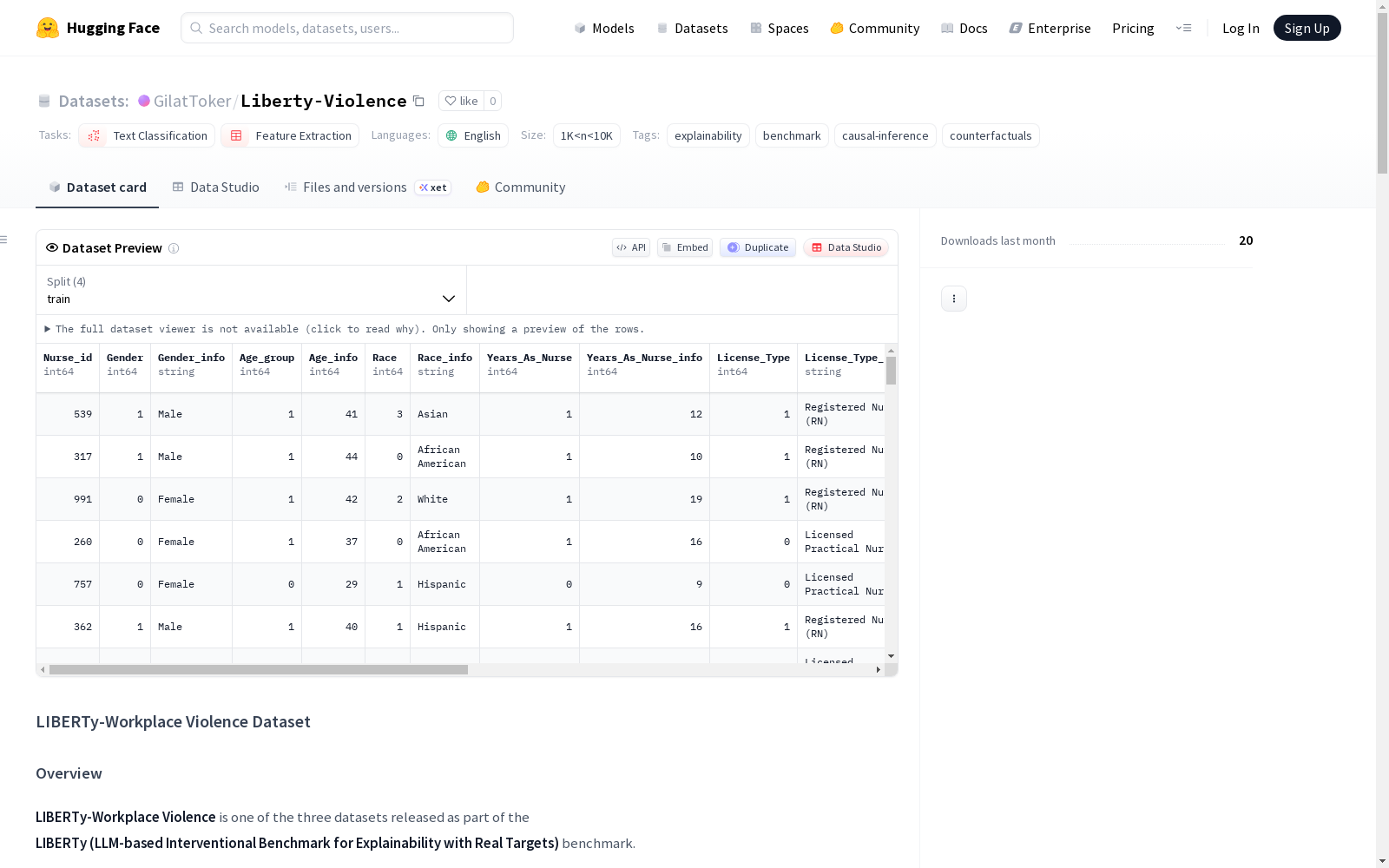
Task: Select the Dataset card tab
Action: pyautogui.click(x=97, y=187)
